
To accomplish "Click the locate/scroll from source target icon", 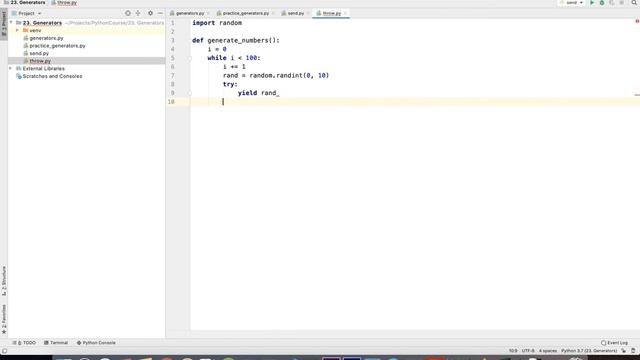I will pyautogui.click(x=128, y=13).
